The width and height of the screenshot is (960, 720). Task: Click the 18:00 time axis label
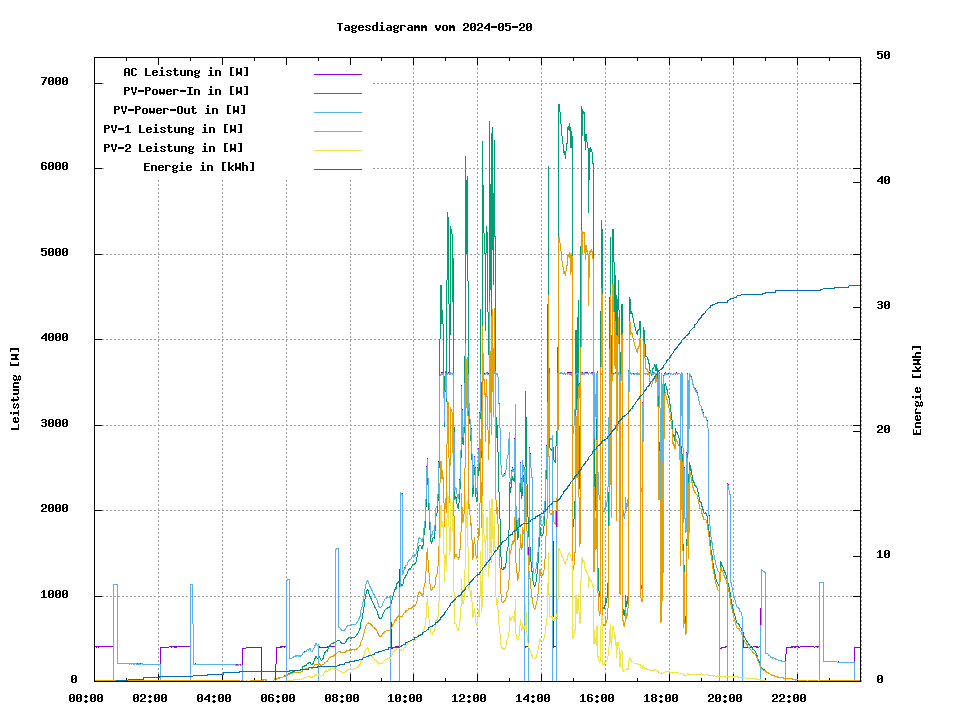pos(661,698)
